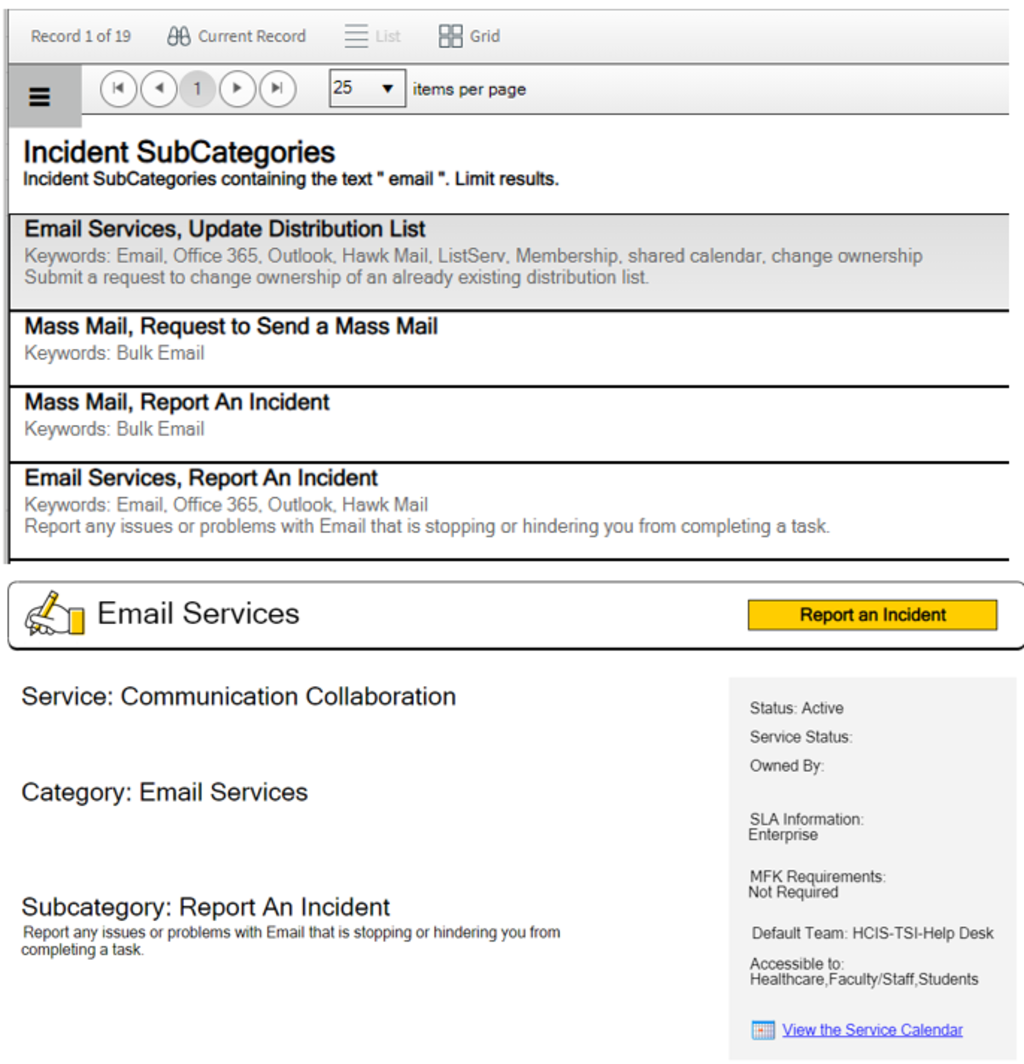Choose Email Services, Report An Incident result
The height and width of the screenshot is (1064, 1024).
point(201,478)
